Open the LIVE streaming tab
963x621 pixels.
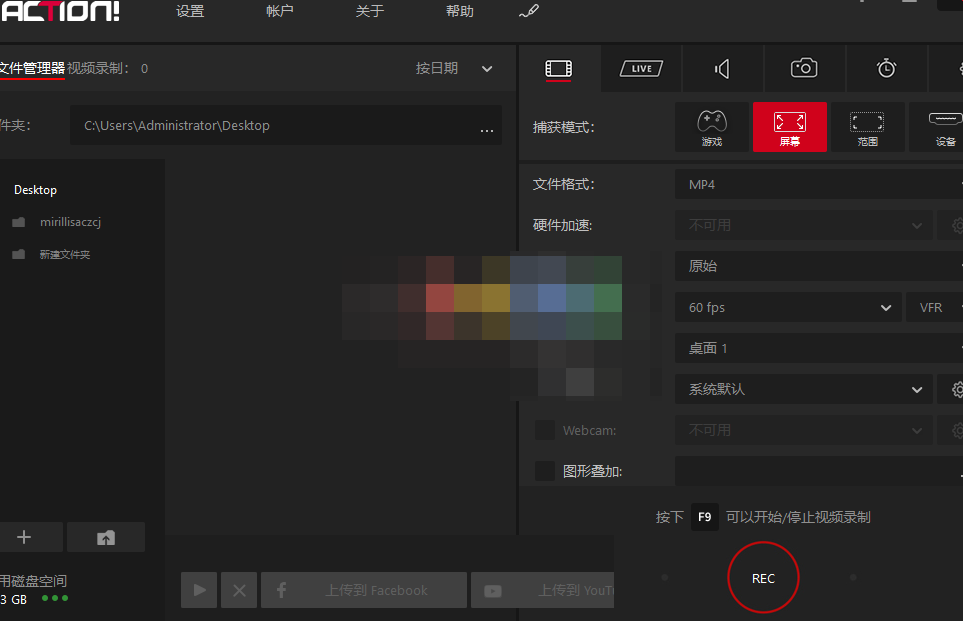click(x=640, y=68)
